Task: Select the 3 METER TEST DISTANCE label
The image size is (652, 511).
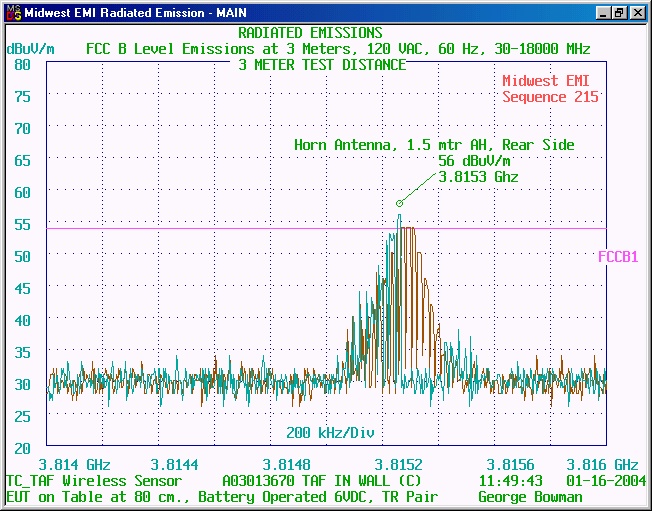Action: click(x=322, y=64)
